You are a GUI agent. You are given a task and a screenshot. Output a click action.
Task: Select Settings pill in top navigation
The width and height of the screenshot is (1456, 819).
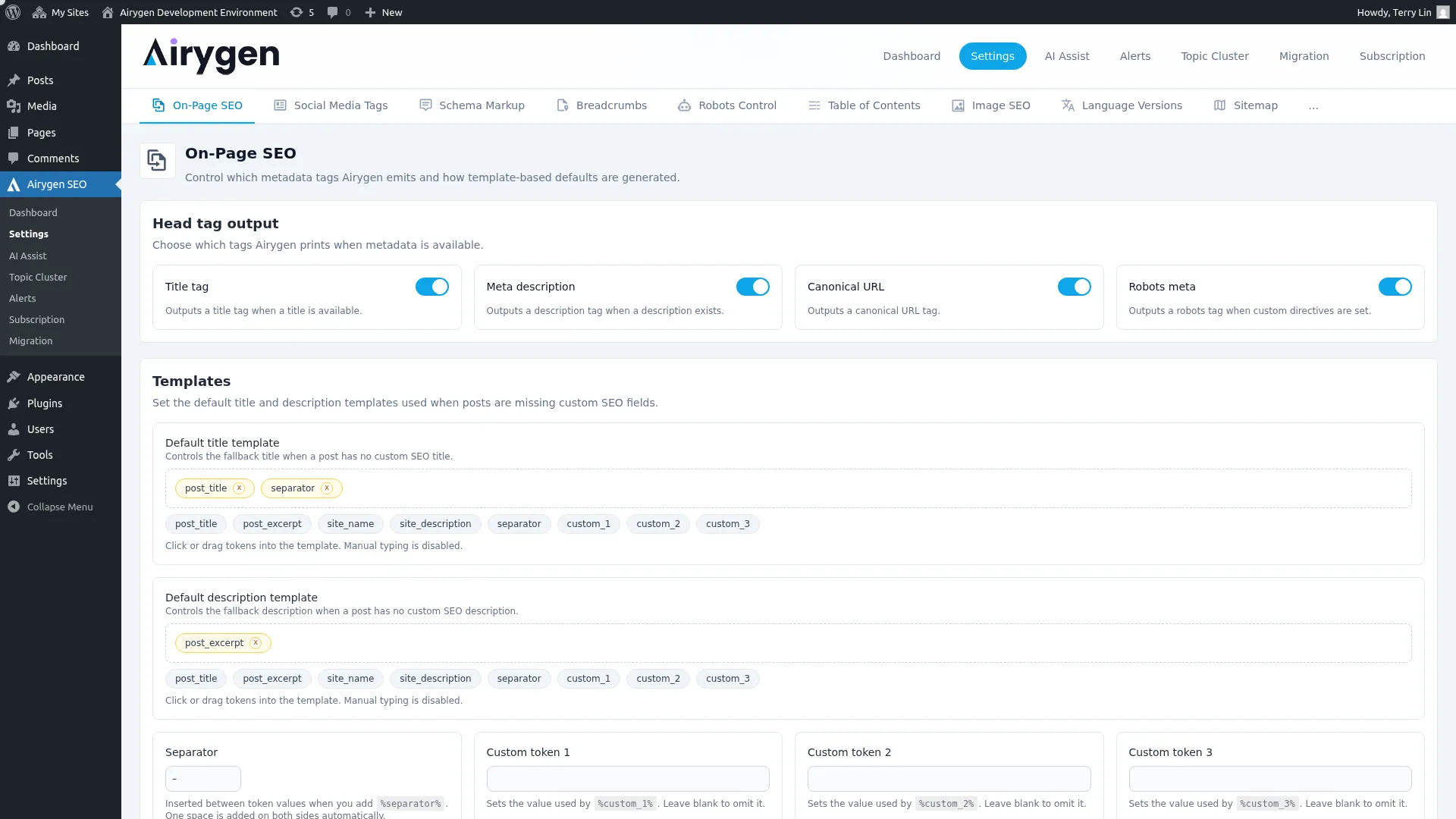993,56
